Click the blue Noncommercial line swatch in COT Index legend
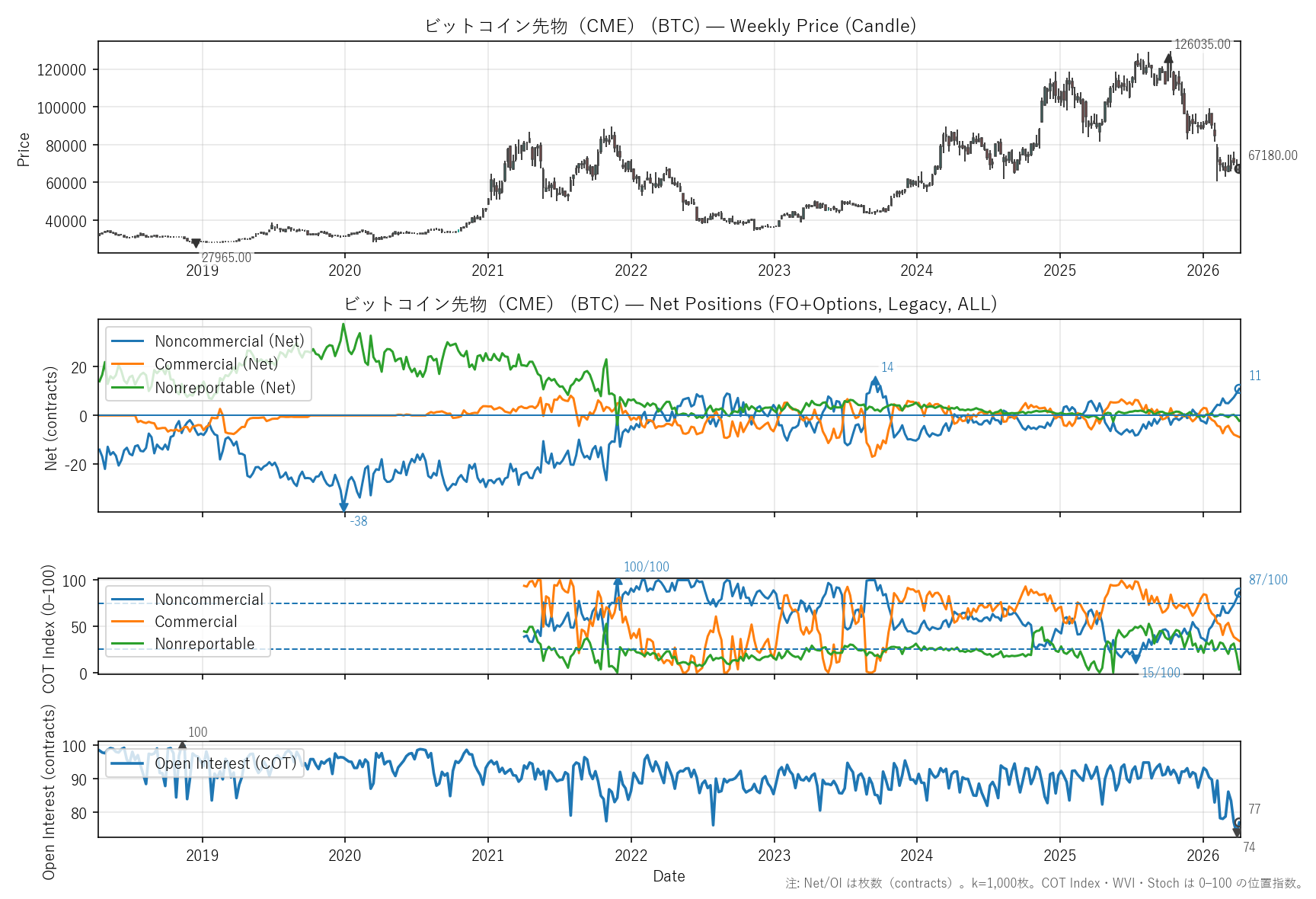 127,600
